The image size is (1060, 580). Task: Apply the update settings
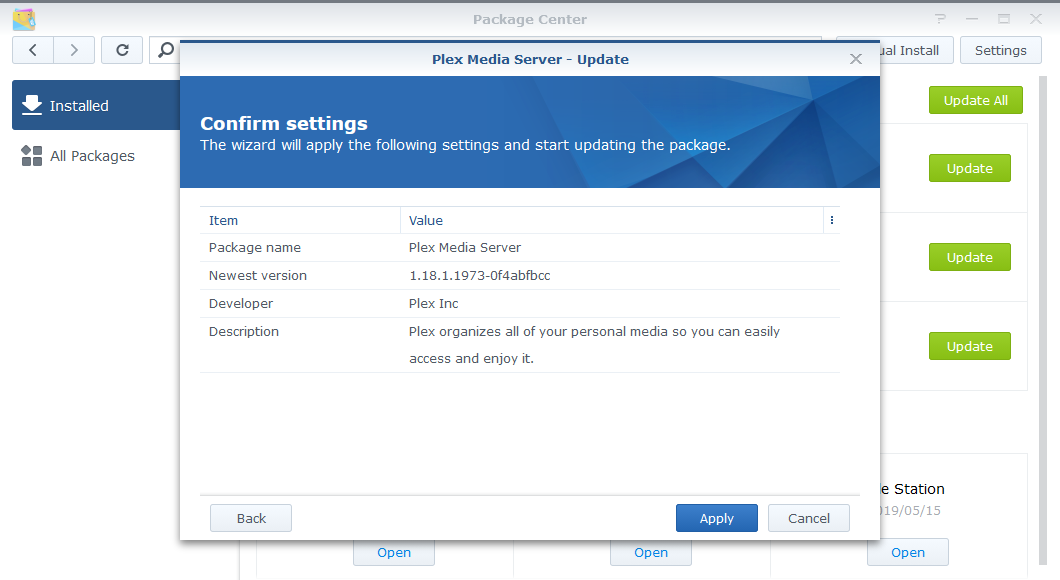coord(717,518)
